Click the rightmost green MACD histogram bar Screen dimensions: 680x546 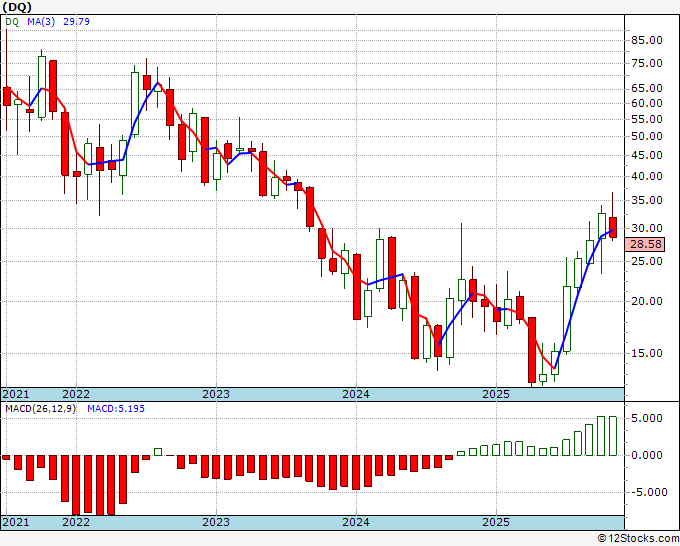click(613, 436)
